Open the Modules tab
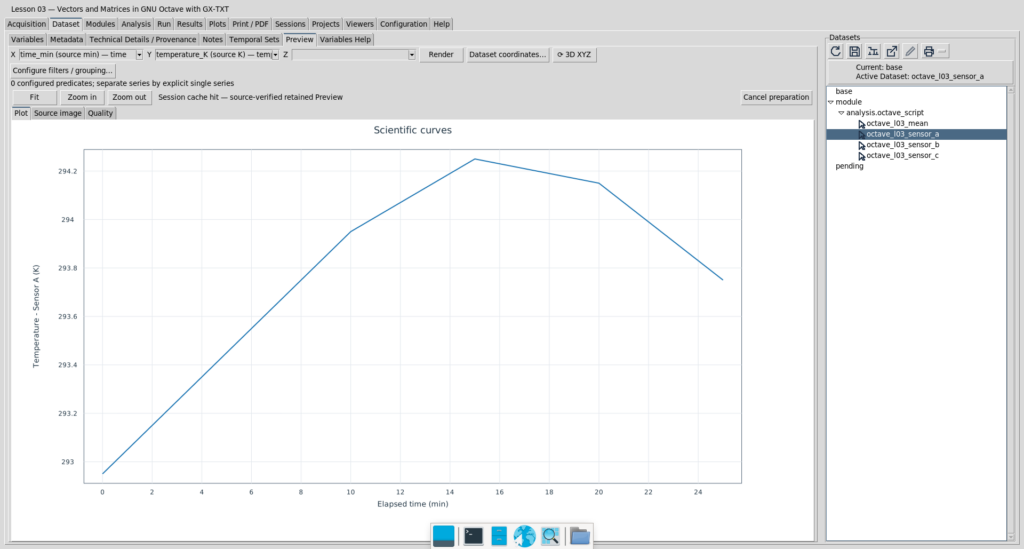This screenshot has width=1024, height=549. click(x=100, y=24)
